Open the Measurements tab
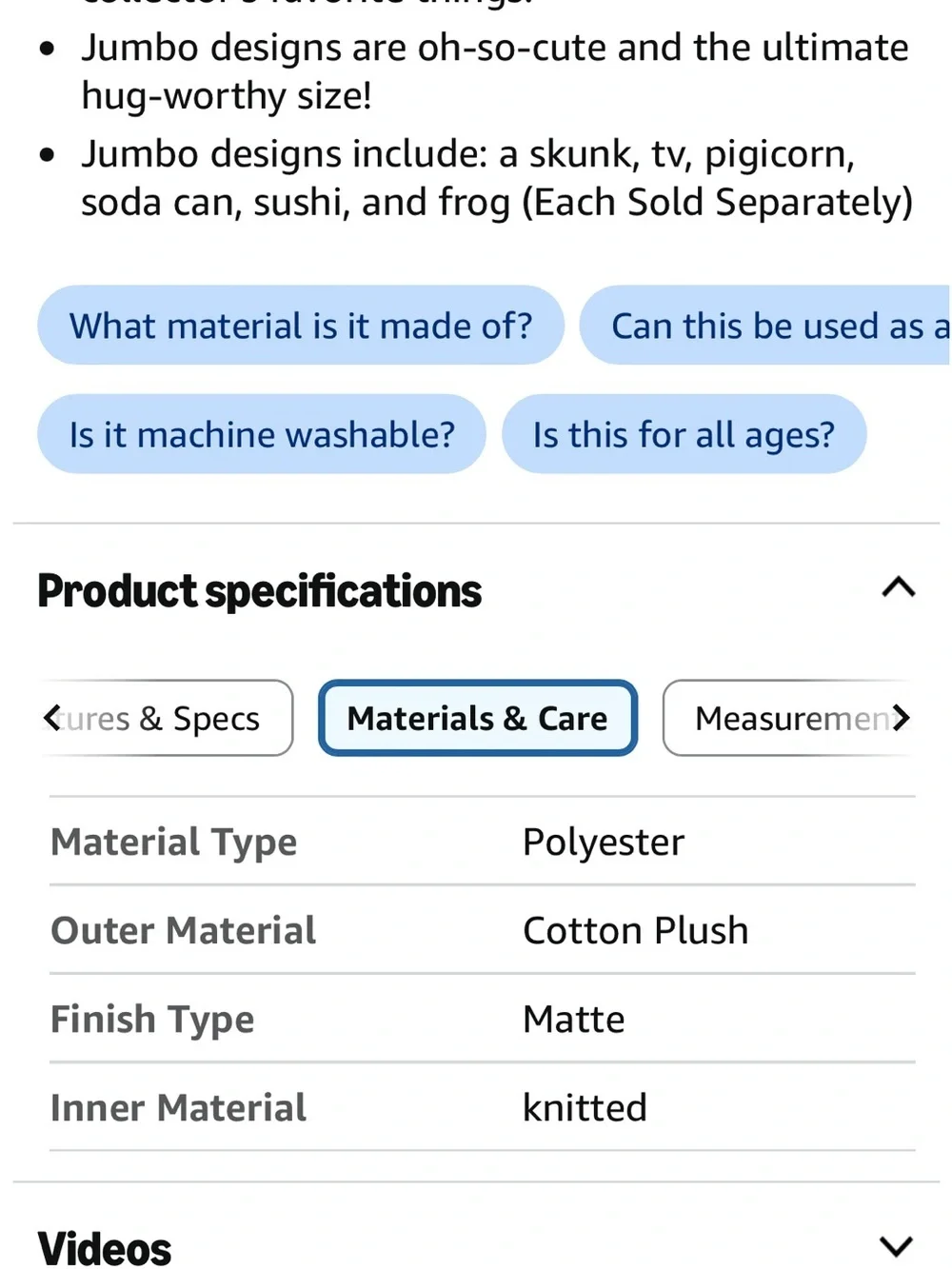This screenshot has height=1269, width=952. (788, 718)
